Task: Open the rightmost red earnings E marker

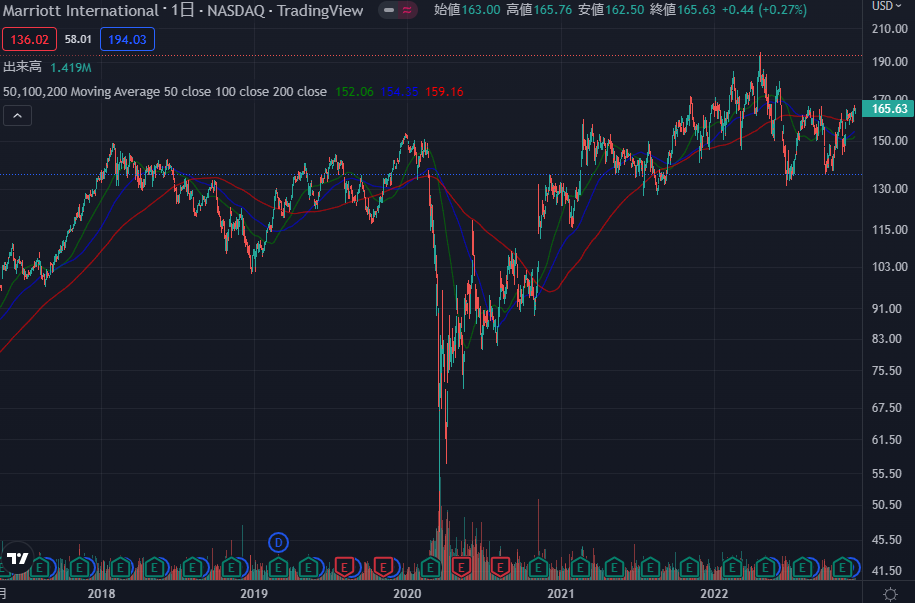Action: pos(500,567)
